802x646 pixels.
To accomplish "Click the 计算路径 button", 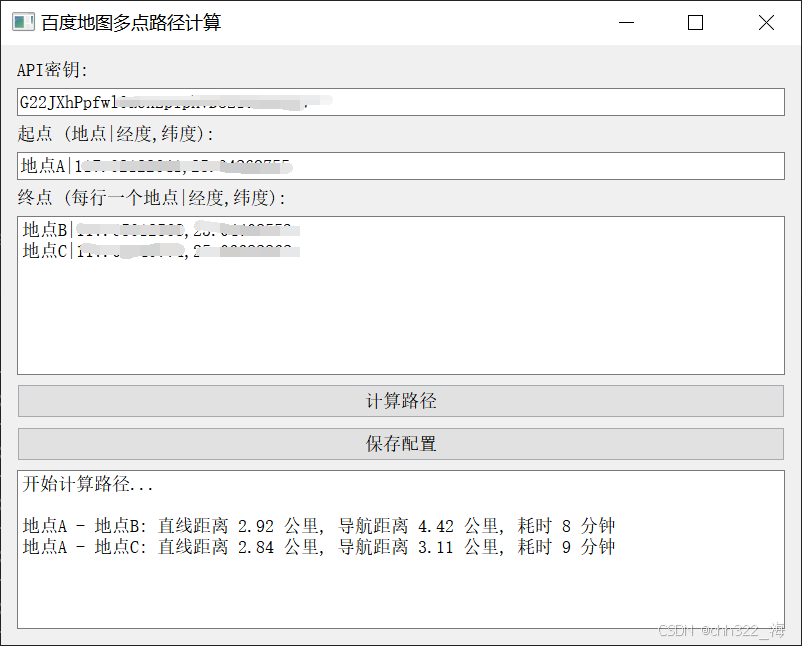I will pos(400,401).
